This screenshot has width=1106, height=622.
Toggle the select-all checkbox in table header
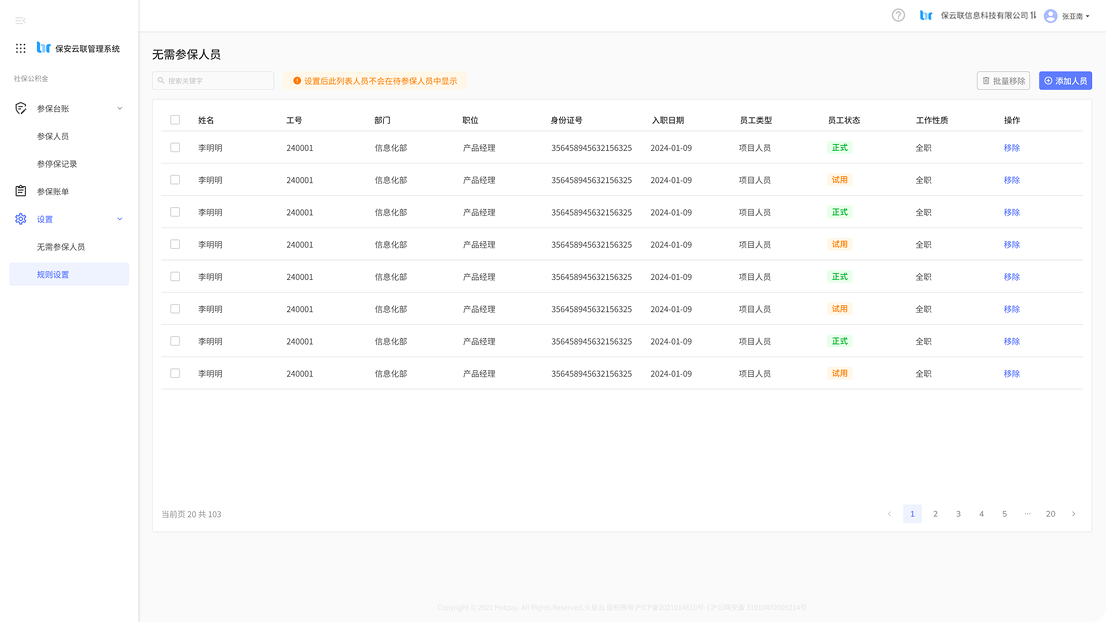[175, 120]
